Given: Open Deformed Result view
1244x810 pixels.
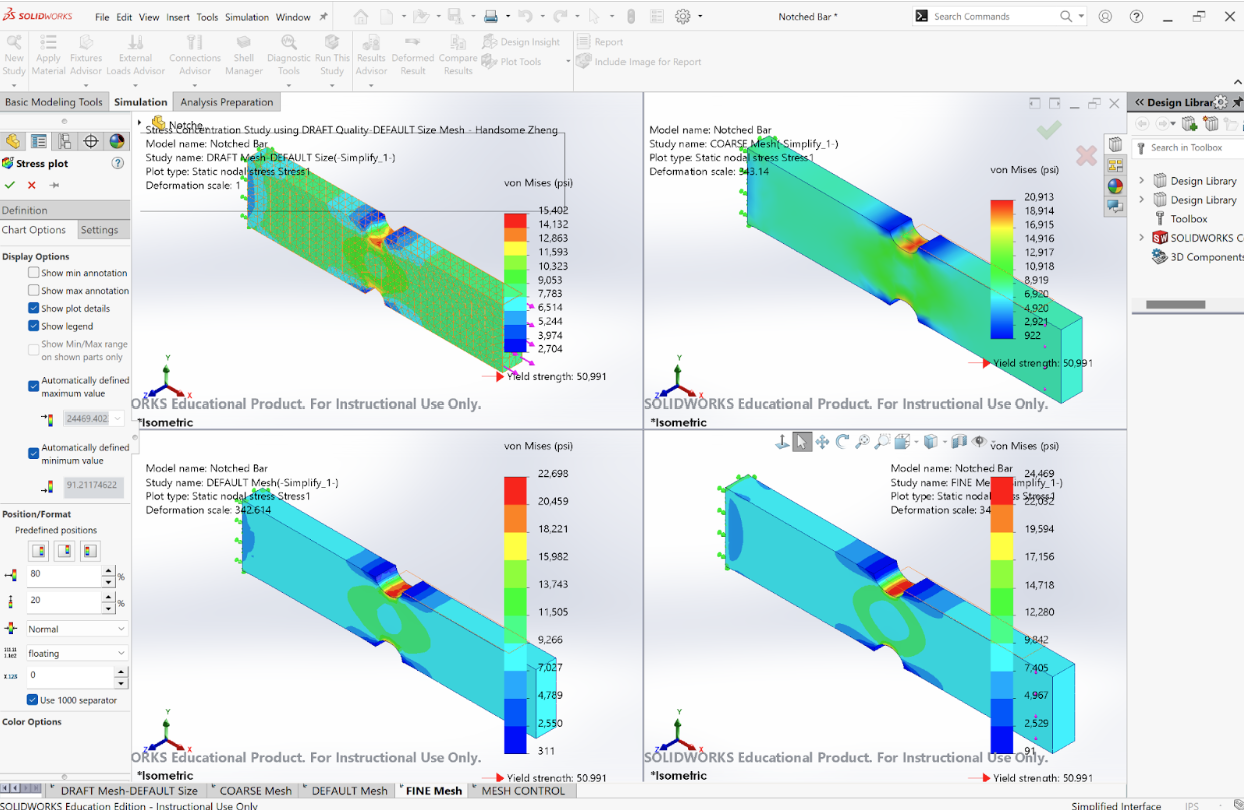Looking at the screenshot, I should tap(414, 55).
